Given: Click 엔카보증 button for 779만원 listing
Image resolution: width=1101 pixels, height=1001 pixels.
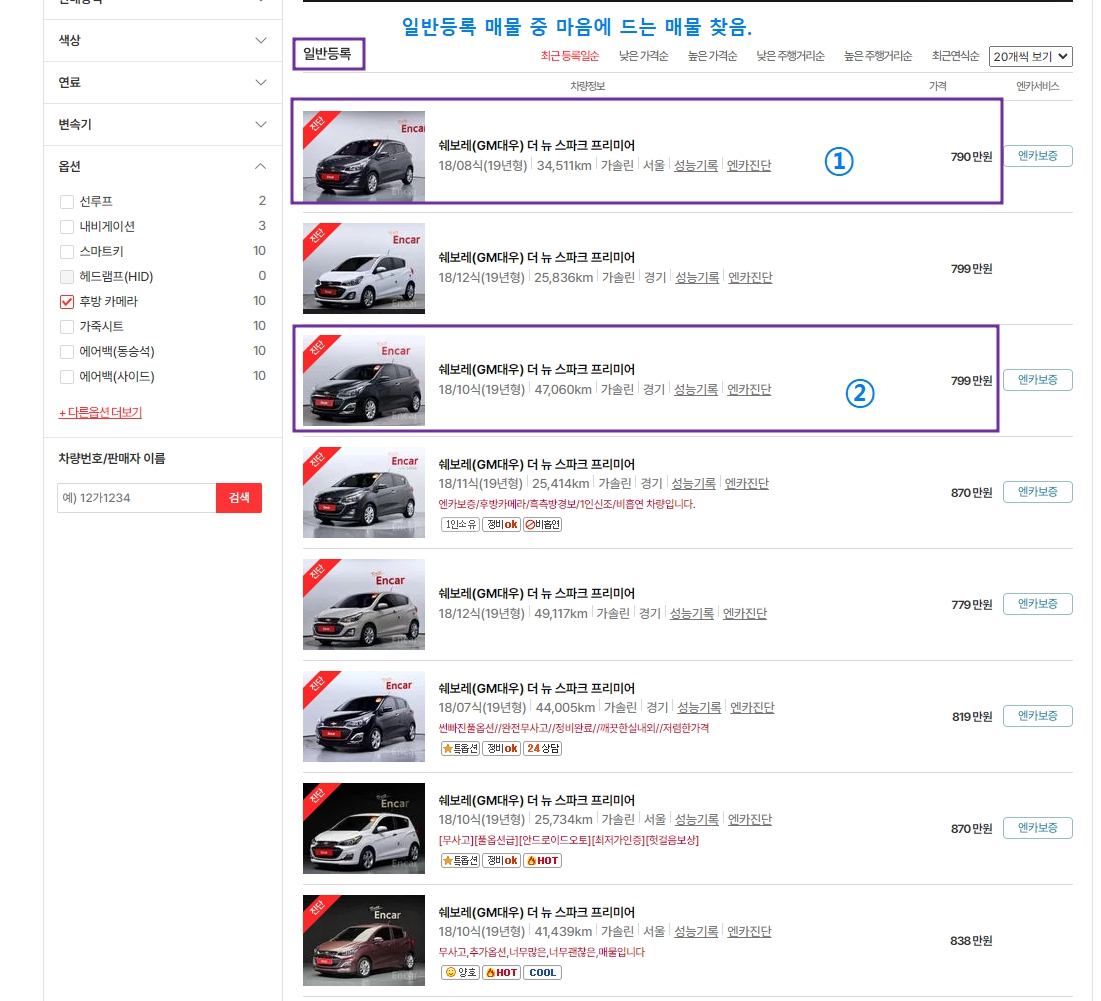Looking at the screenshot, I should [x=1038, y=604].
